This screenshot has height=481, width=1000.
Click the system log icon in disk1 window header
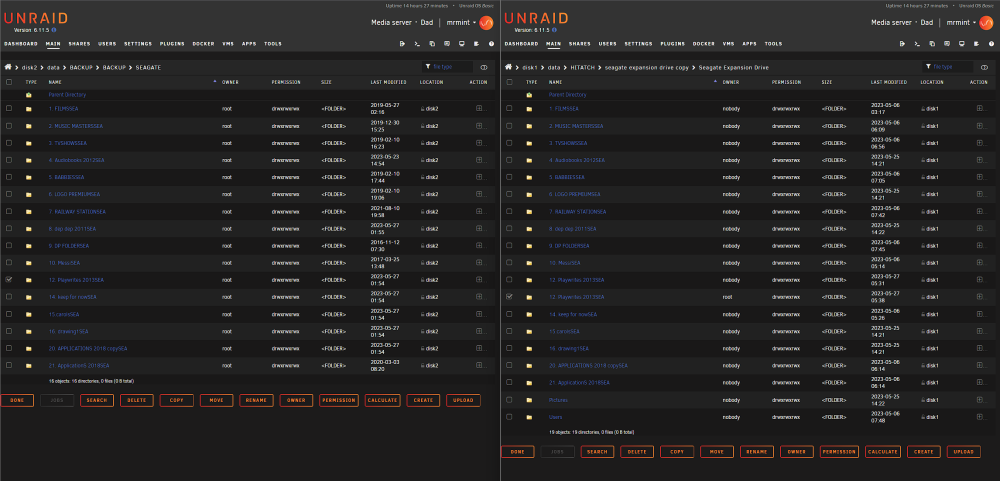pyautogui.click(x=976, y=44)
